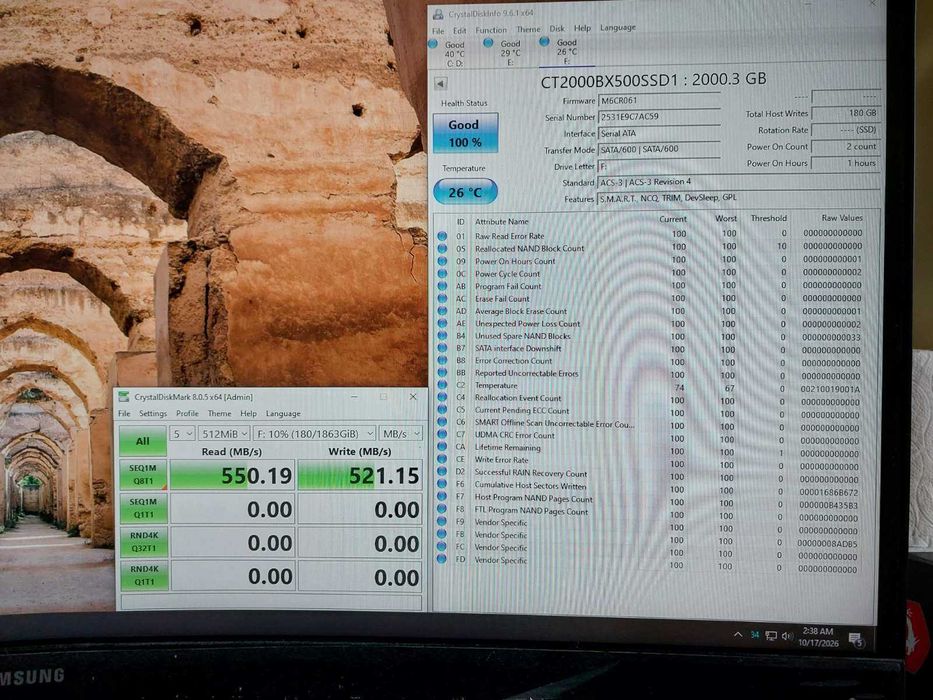Open the File menu in CrystalDiskMark
Viewport: 933px width, 700px height.
(124, 414)
